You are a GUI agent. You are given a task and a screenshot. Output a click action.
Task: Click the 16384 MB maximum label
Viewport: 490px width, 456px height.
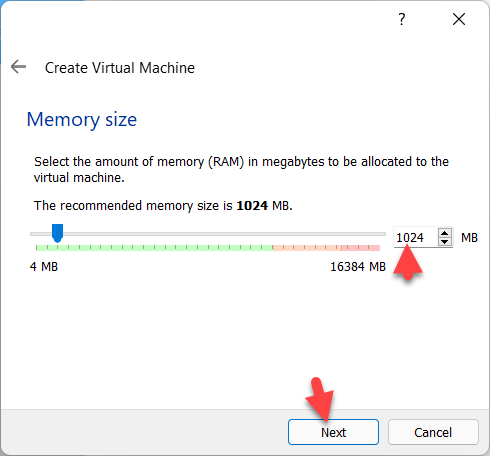358,267
